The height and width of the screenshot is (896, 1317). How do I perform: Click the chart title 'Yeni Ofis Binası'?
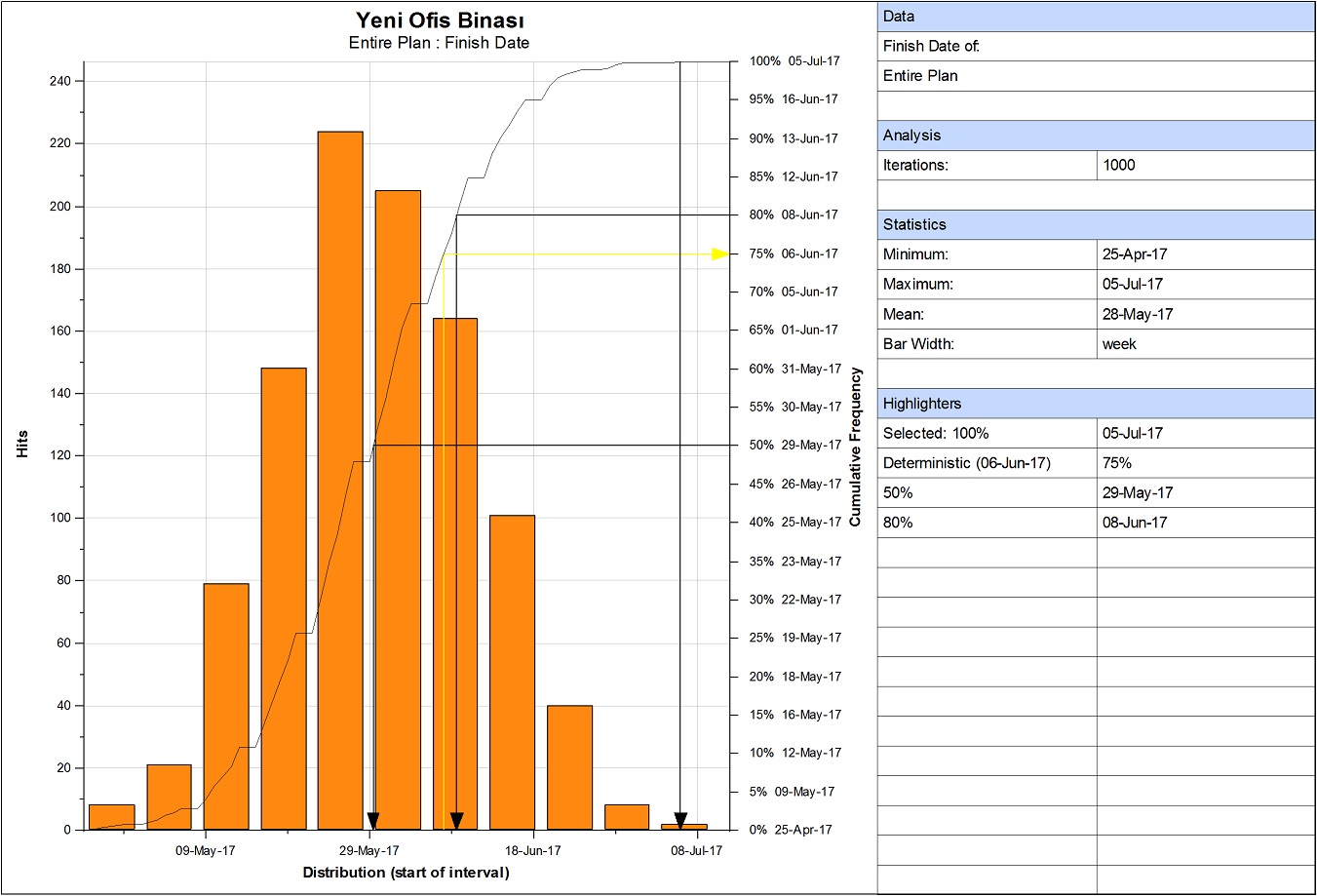440,20
